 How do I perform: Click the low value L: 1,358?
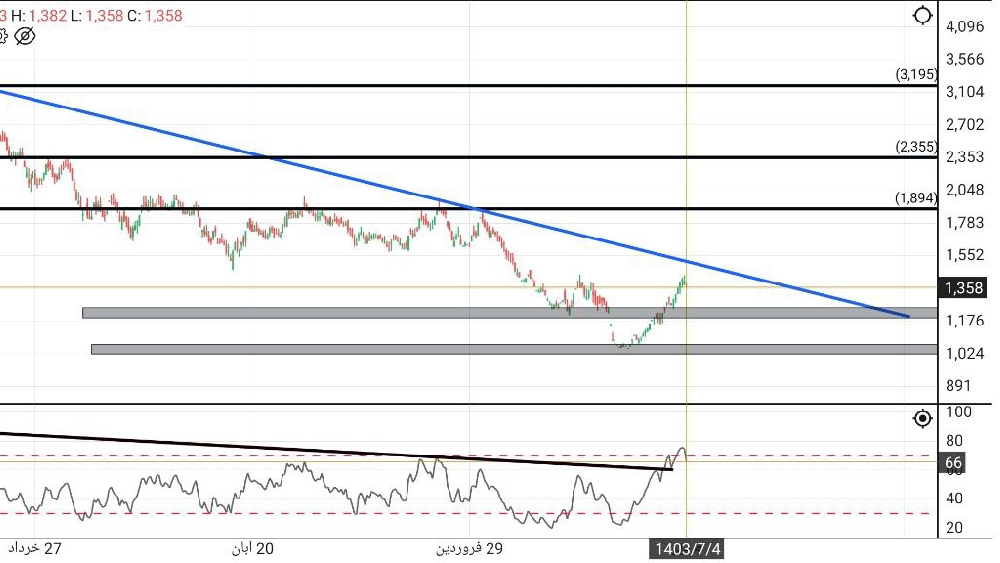[x=96, y=15]
